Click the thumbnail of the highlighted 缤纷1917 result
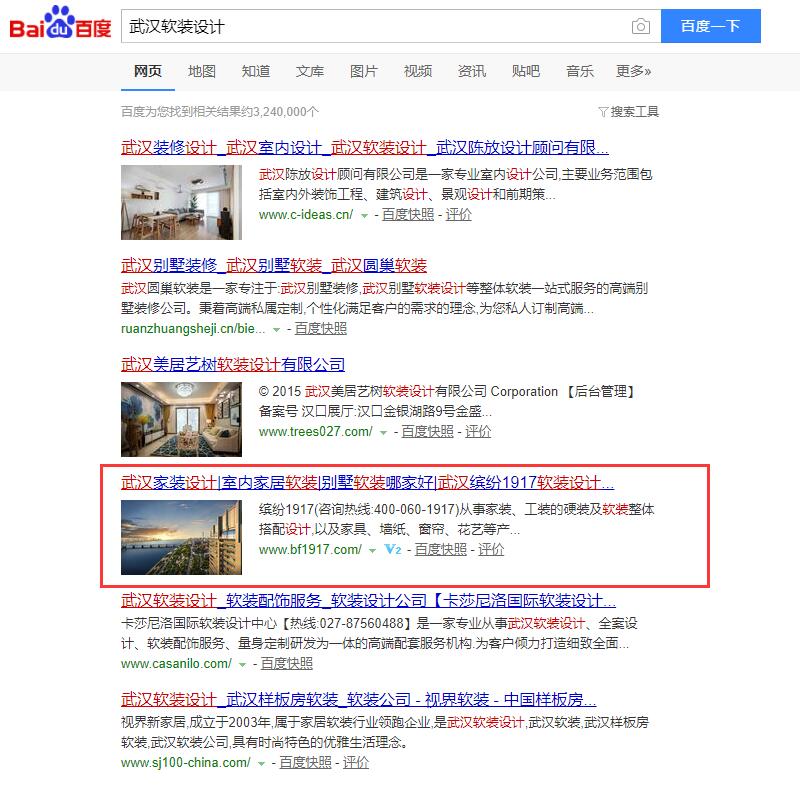 (x=181, y=531)
